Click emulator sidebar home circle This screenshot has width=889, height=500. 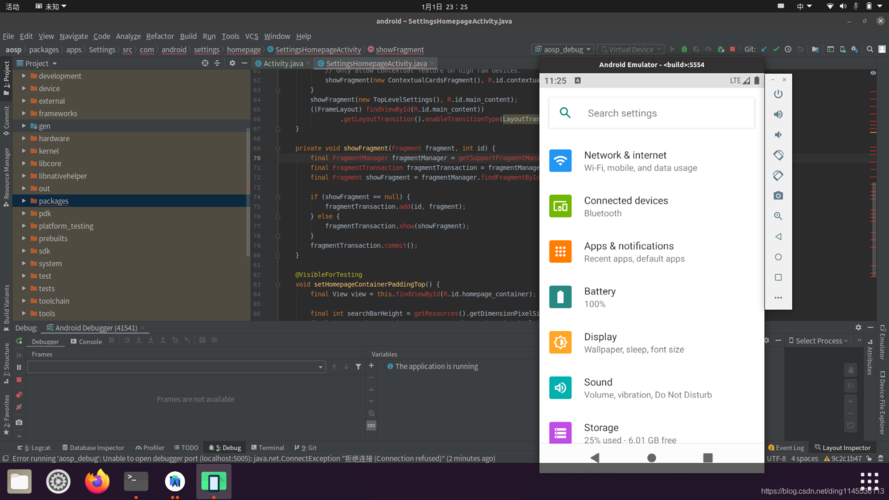click(x=778, y=257)
